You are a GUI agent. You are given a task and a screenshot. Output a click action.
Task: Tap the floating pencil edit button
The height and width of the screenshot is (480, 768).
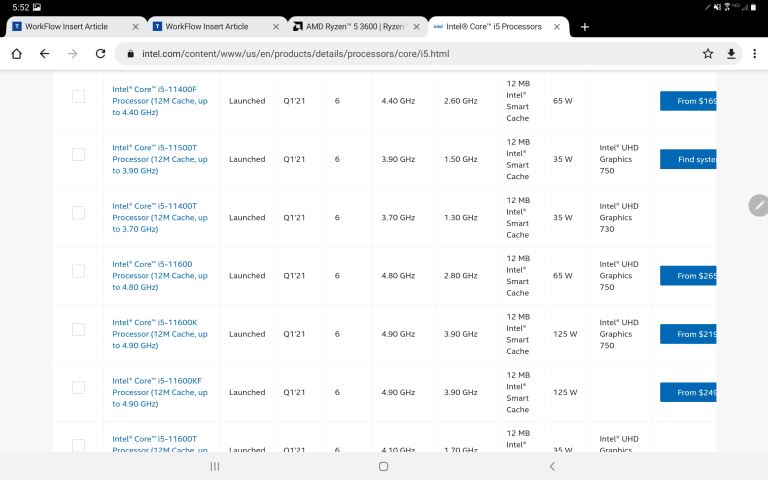click(x=759, y=205)
